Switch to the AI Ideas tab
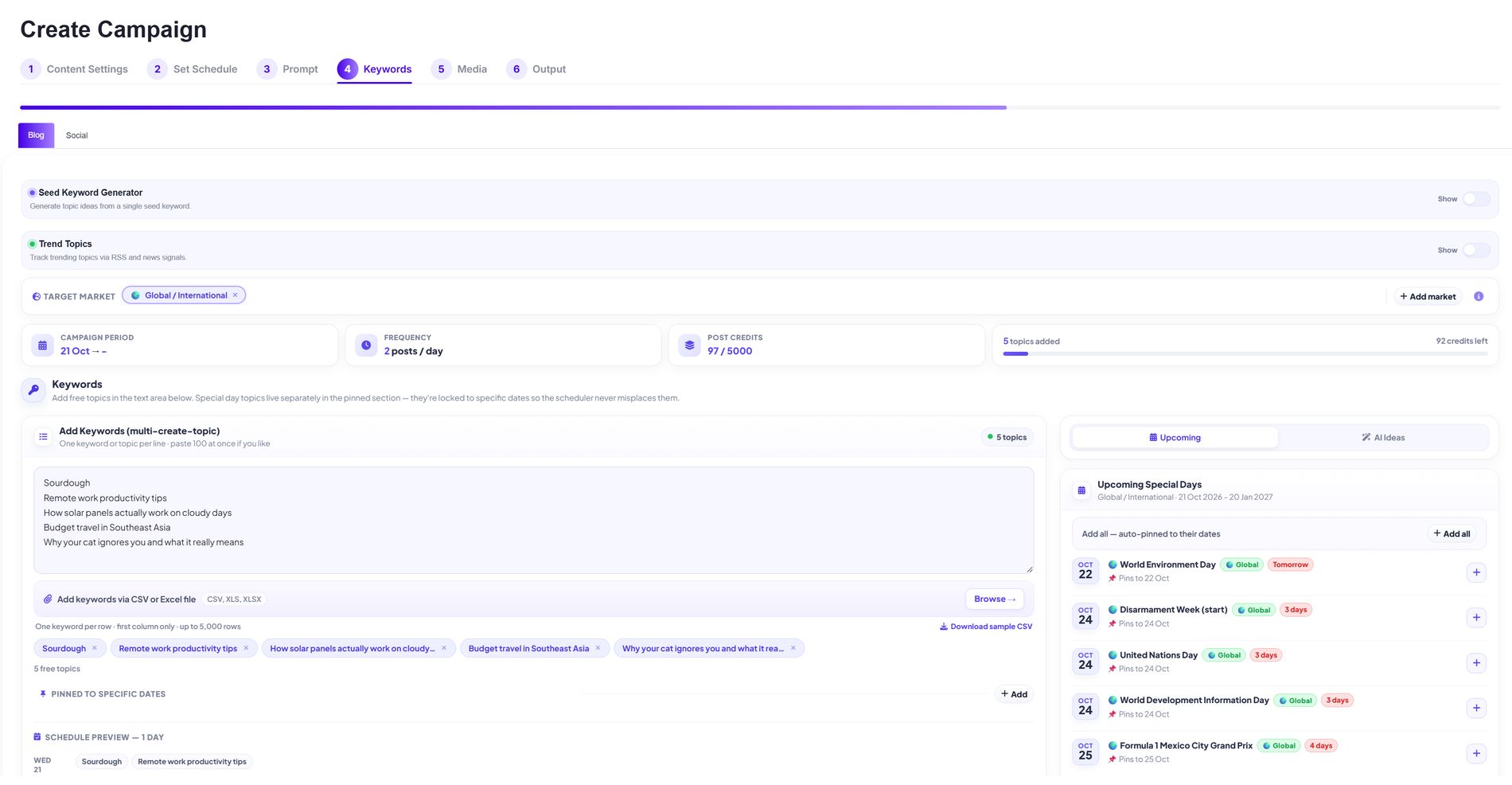 (1383, 438)
